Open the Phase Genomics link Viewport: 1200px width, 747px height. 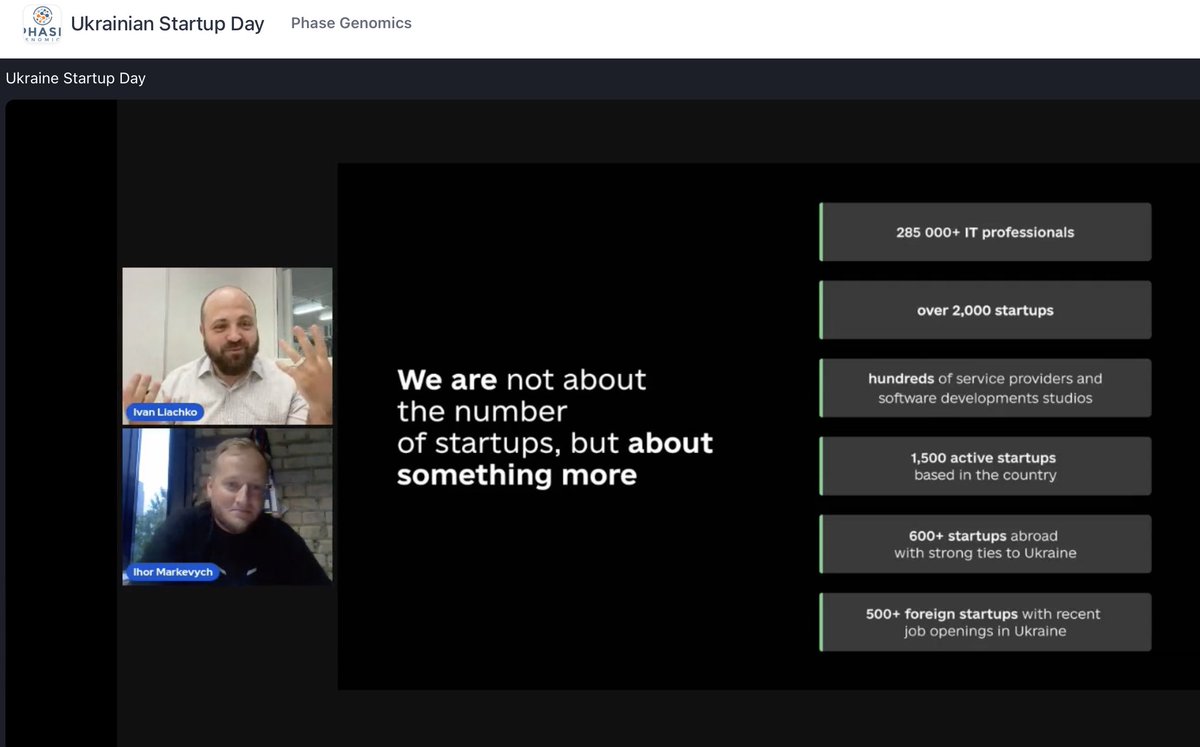click(x=351, y=23)
